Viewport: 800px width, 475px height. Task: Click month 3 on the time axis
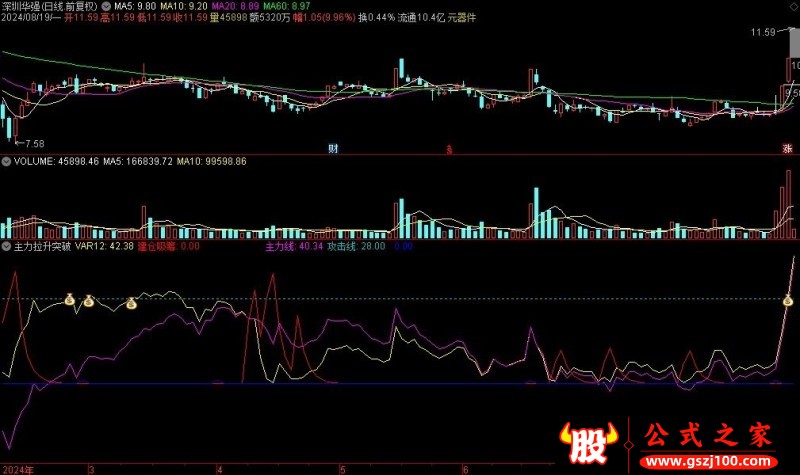point(91,469)
